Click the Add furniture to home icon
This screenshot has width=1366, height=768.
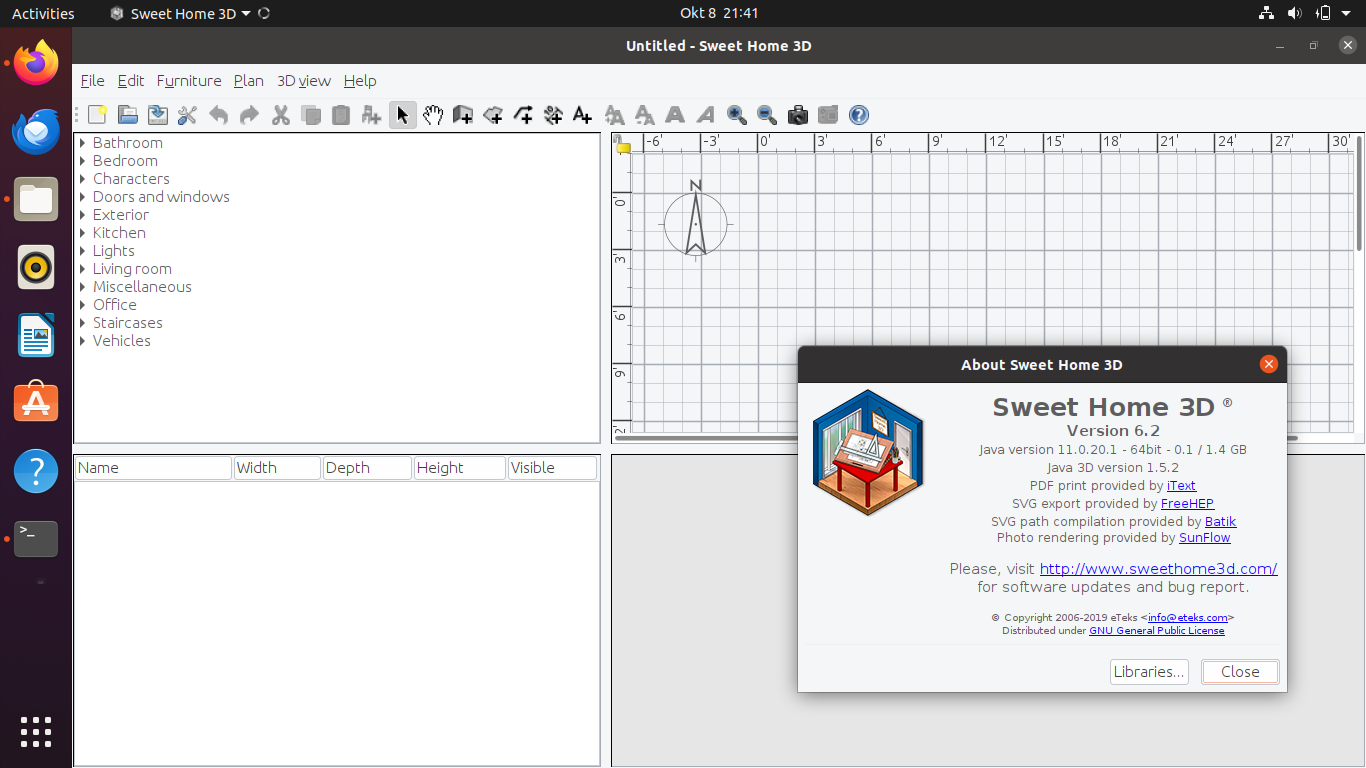point(371,115)
